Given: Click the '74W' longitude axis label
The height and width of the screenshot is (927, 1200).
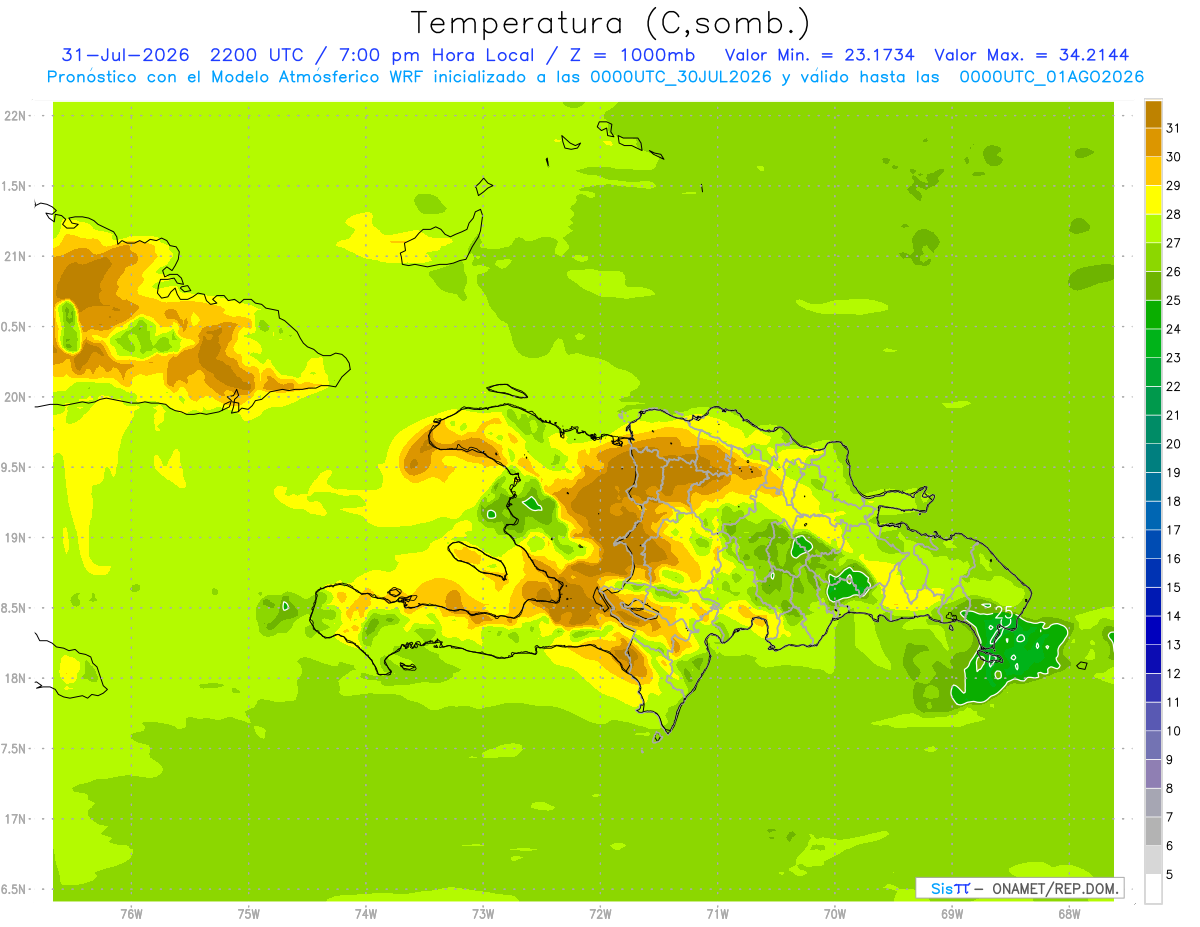Looking at the screenshot, I should click(x=366, y=912).
